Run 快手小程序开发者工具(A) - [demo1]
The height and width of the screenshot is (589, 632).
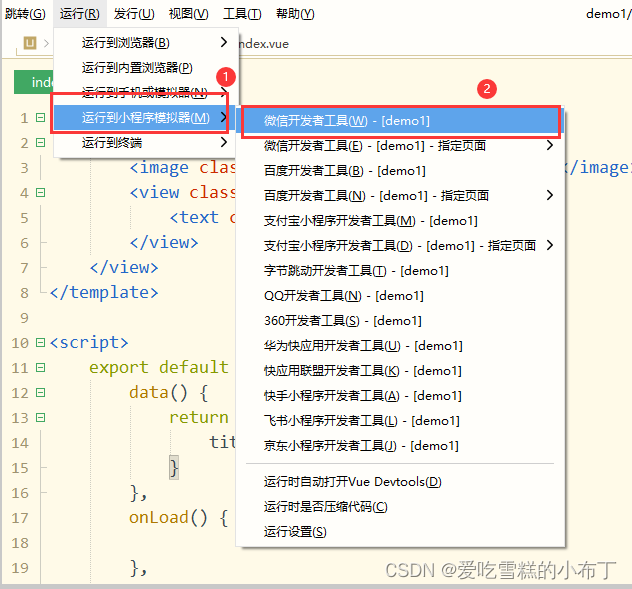tap(401, 395)
